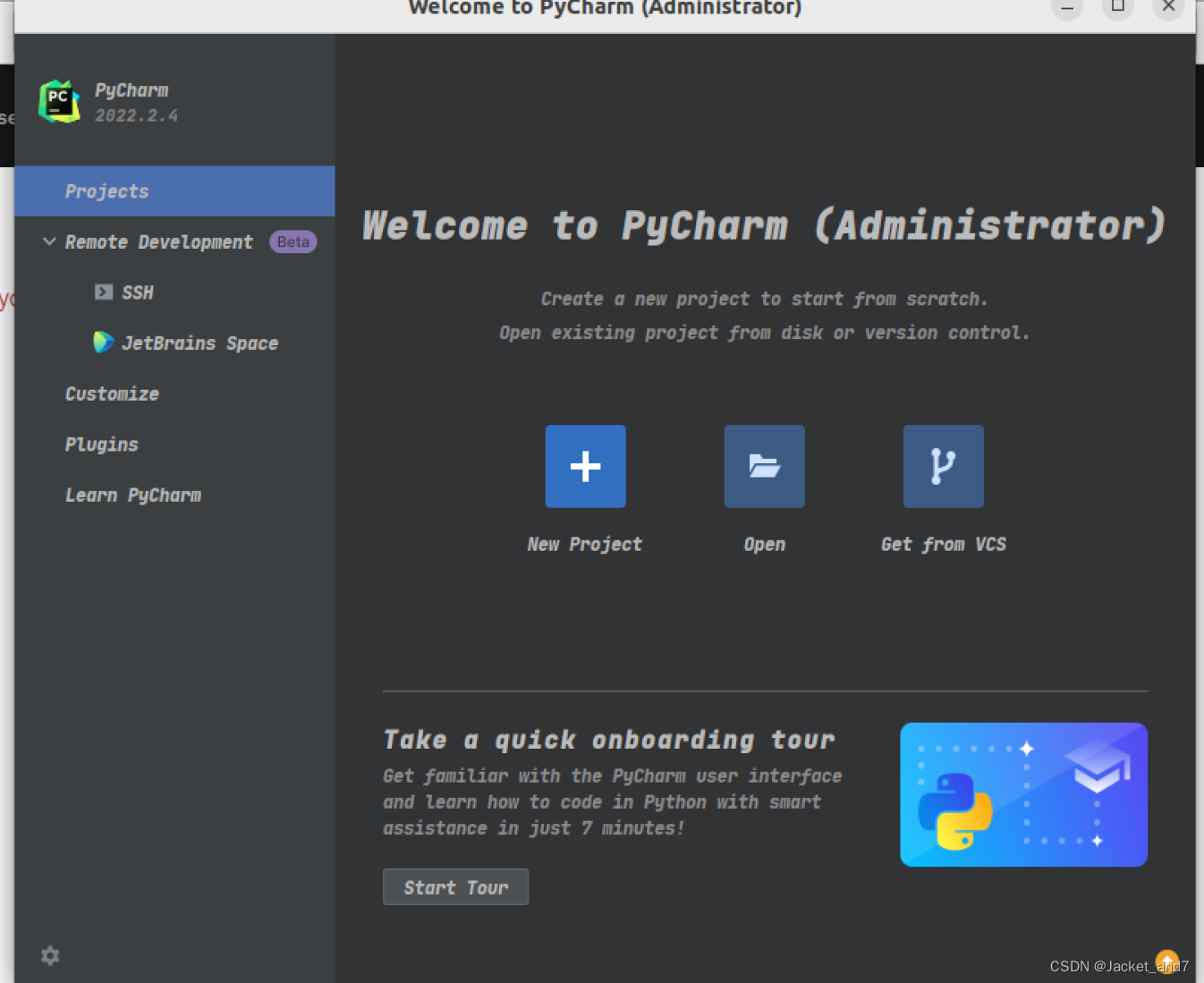Viewport: 1204px width, 983px height.
Task: Click the SSH tree item
Action: click(x=136, y=292)
